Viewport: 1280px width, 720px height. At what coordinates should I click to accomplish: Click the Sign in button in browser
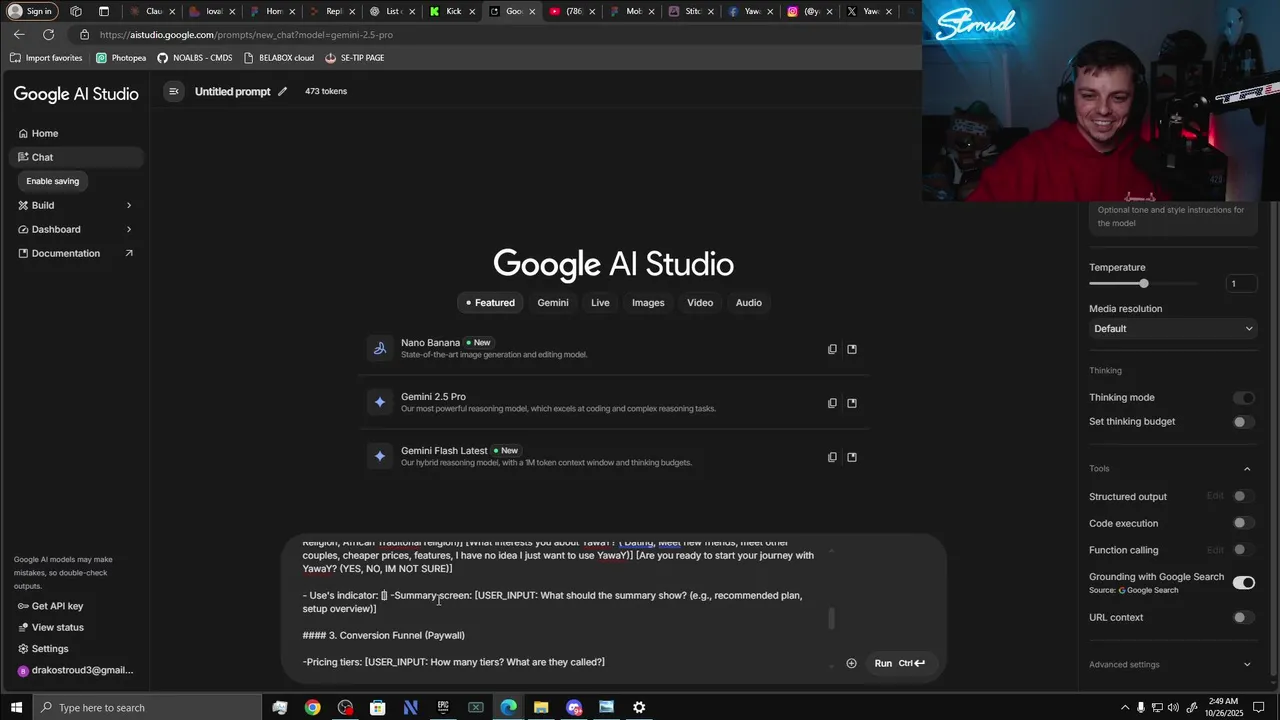point(31,12)
